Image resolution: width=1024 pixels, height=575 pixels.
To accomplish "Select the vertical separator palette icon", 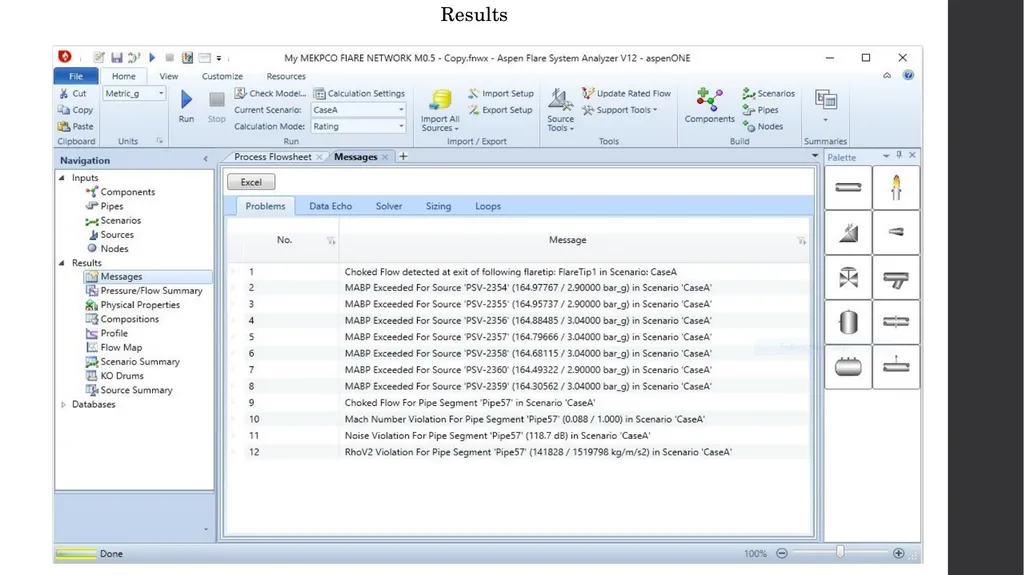I will (x=848, y=322).
